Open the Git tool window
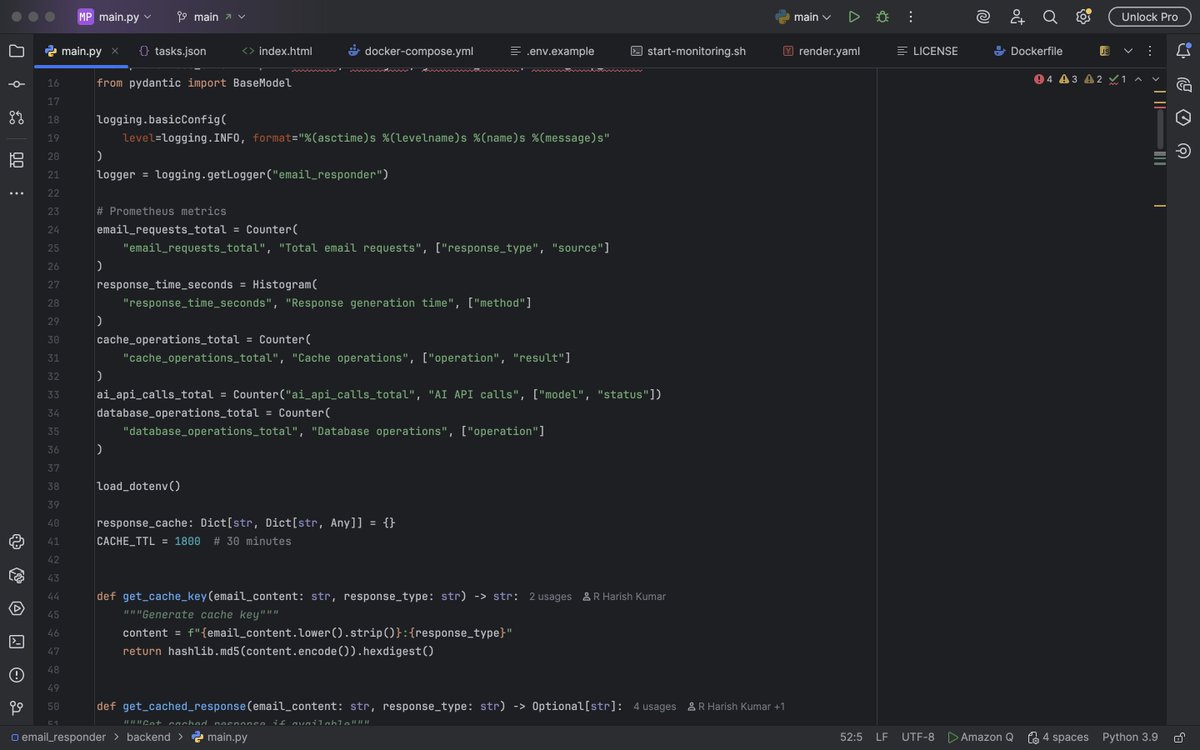Screen dimensions: 1200x750 16,708
